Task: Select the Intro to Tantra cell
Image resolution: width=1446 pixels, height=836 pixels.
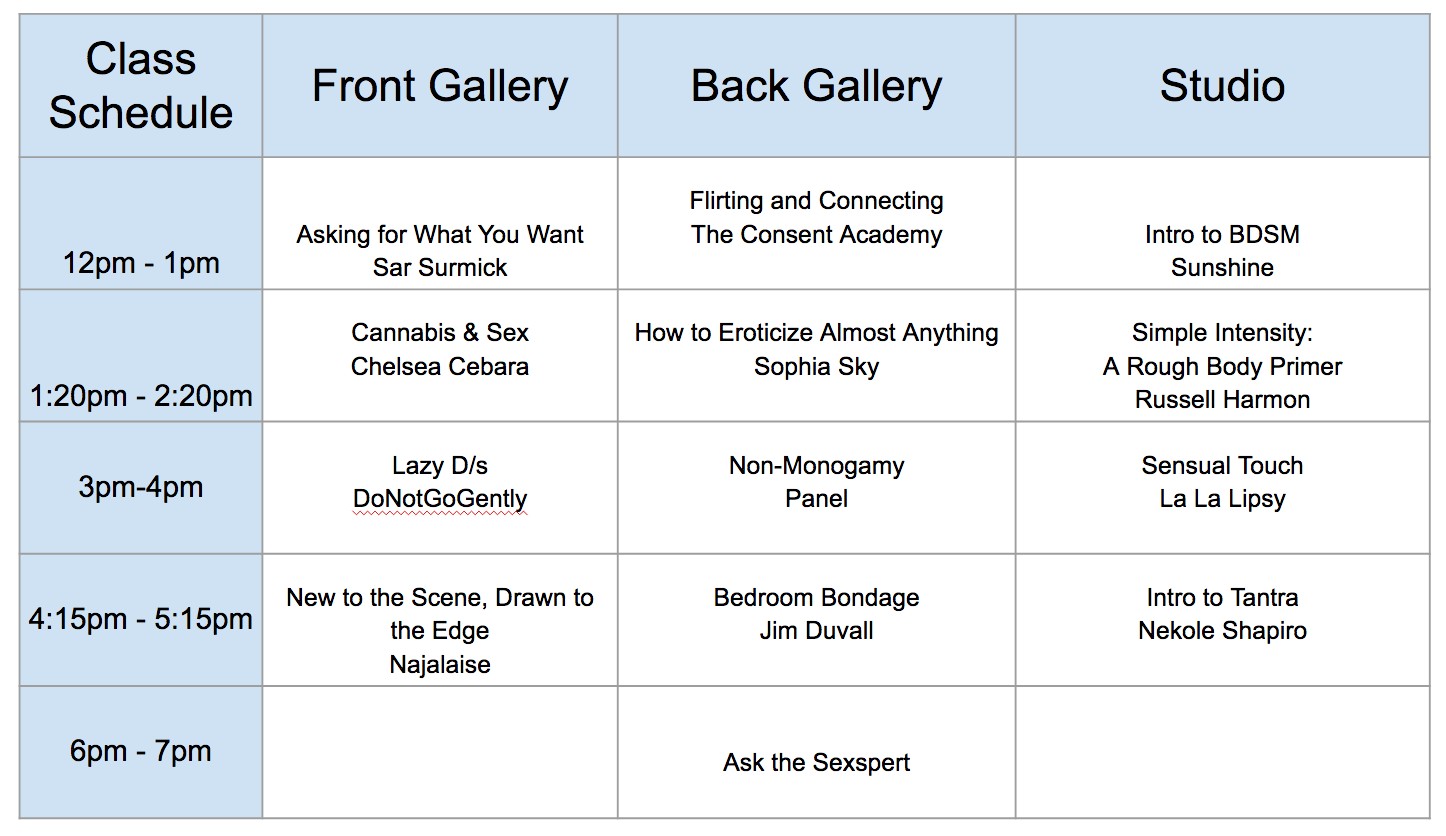Action: point(1222,614)
